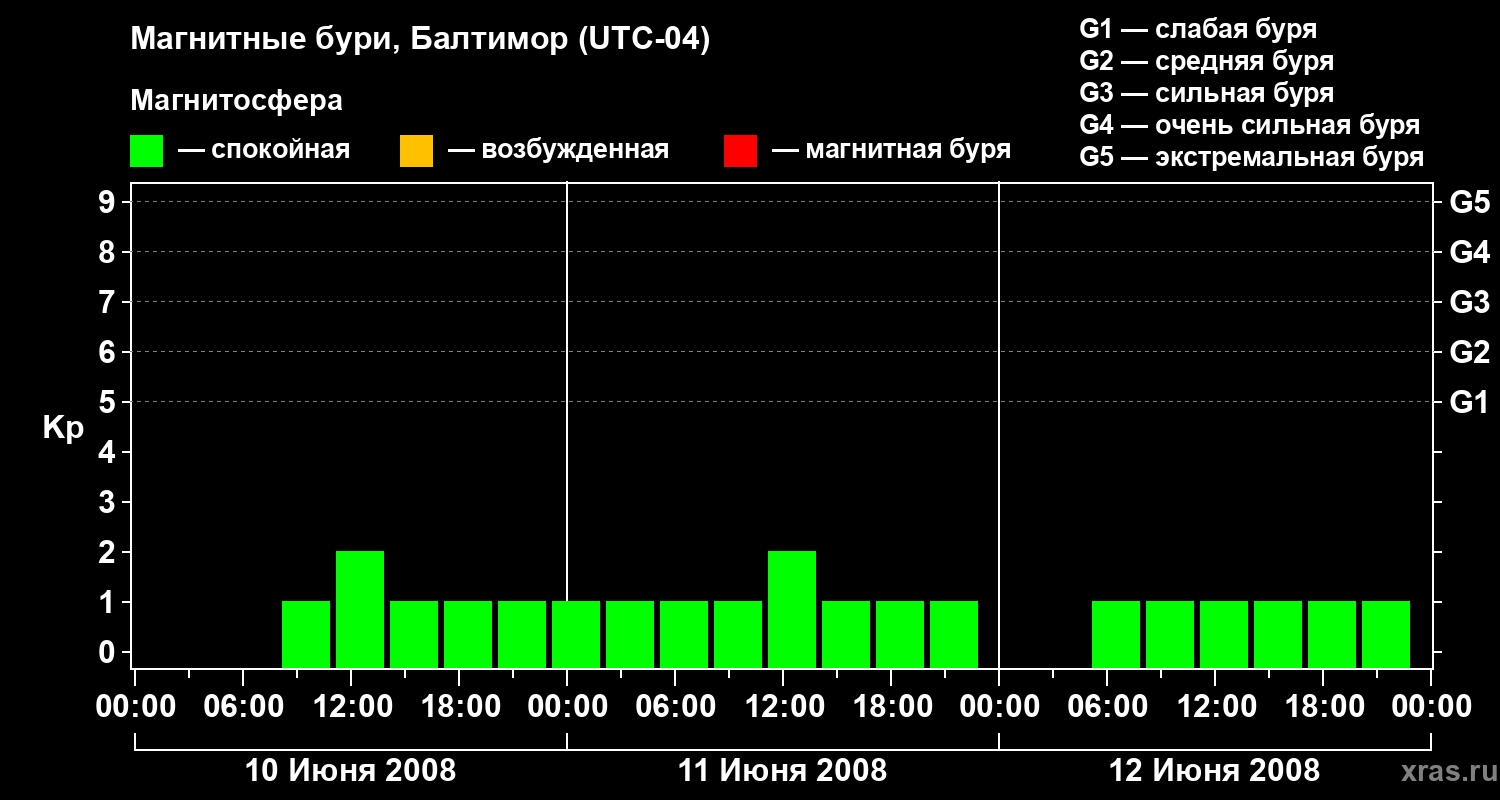Screen dimensions: 1500x800
Task: Select the line "G4 — очень сильная буря"
Action: 1250,125
